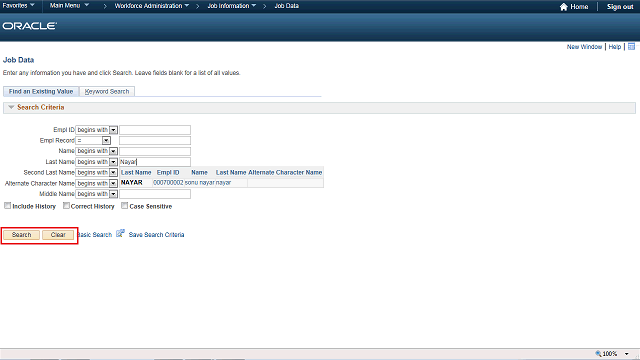This screenshot has width=640, height=360.
Task: Click into the Empl Record input field
Action: [x=155, y=140]
